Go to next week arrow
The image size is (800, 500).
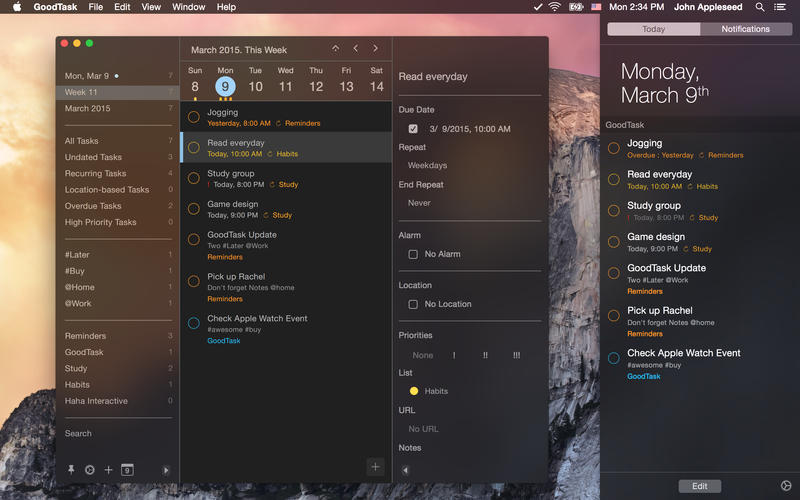coord(375,48)
